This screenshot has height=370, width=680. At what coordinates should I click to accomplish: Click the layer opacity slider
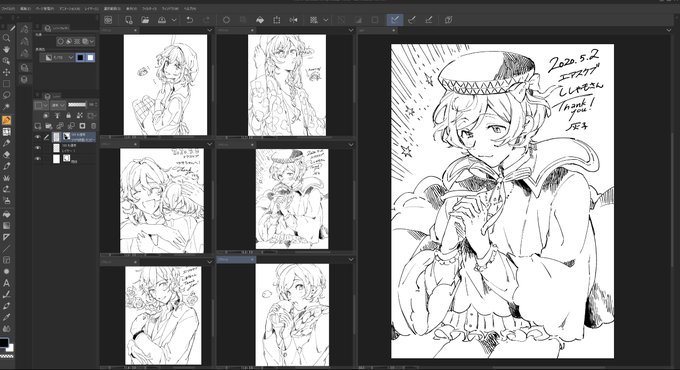tap(77, 105)
